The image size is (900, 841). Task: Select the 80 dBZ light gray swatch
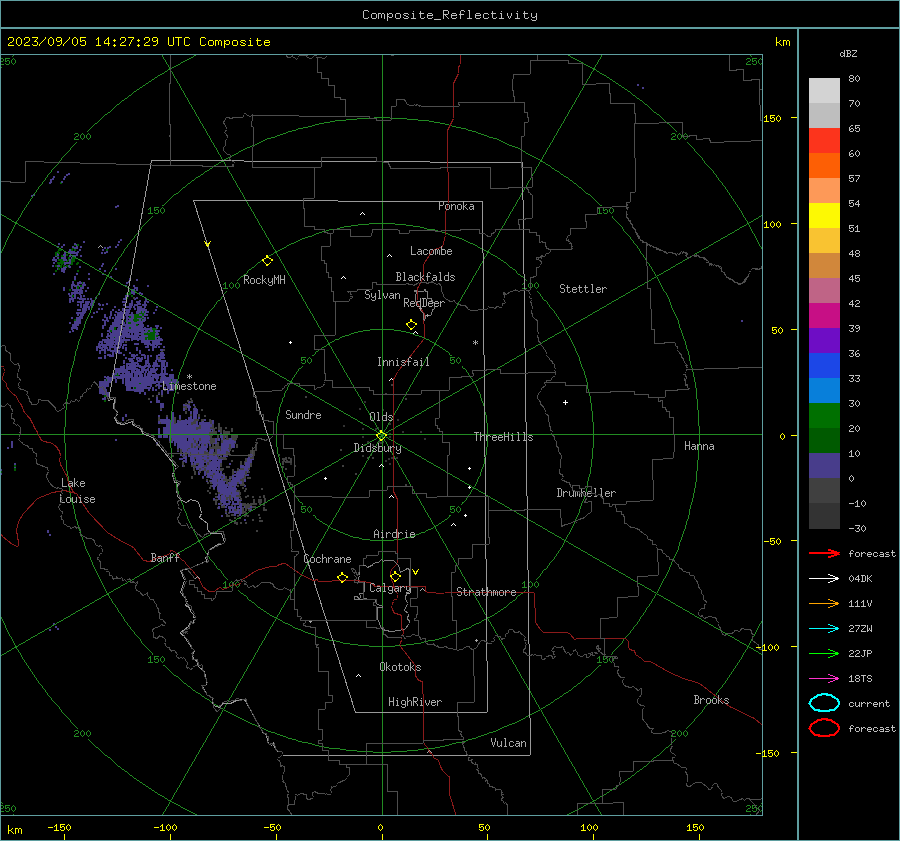tap(824, 91)
